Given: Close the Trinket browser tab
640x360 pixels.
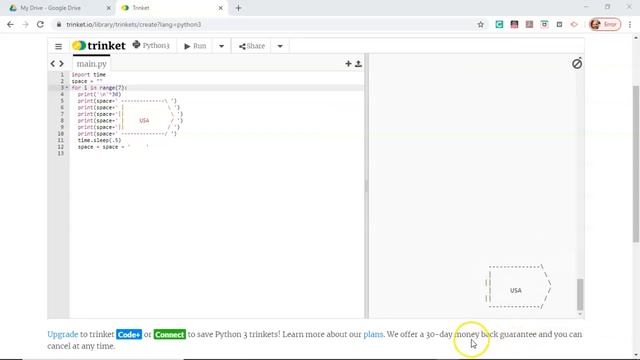Looking at the screenshot, I should tap(220, 8).
